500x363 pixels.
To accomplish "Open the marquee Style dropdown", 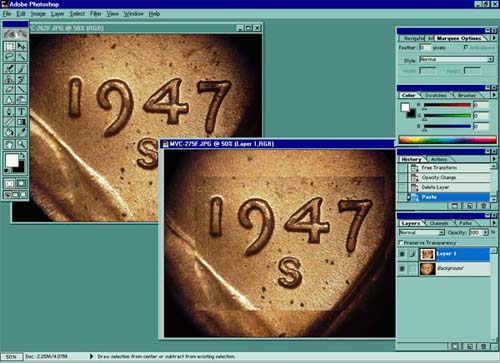I will 456,59.
